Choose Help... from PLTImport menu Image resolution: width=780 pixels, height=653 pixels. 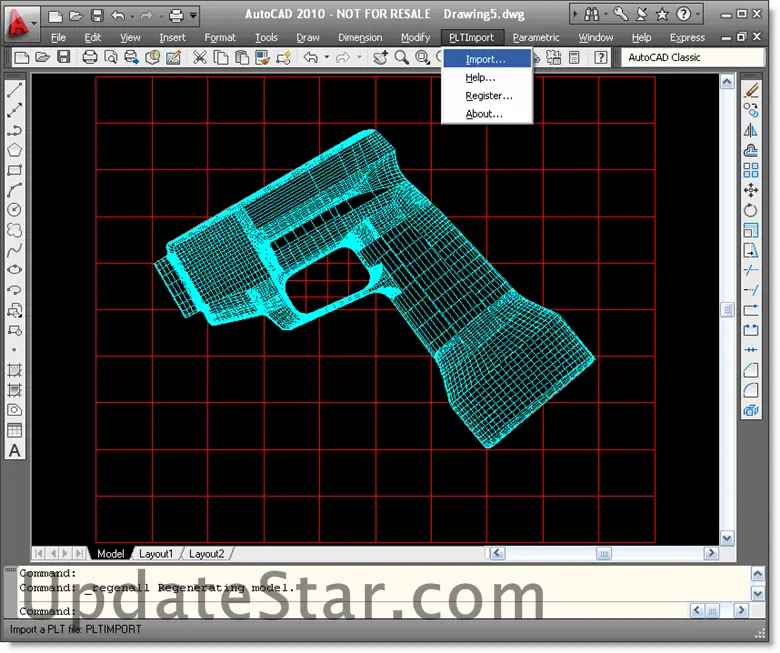pyautogui.click(x=487, y=78)
